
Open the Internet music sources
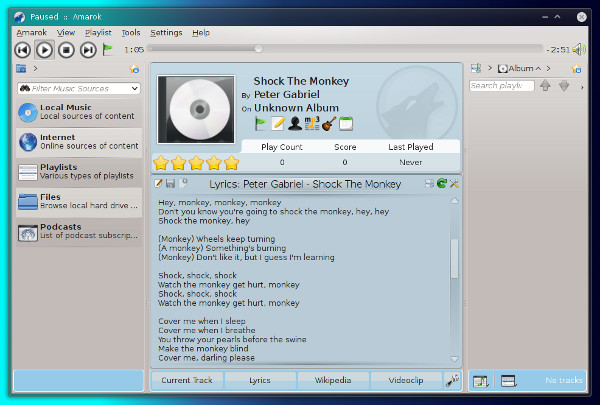[78, 142]
